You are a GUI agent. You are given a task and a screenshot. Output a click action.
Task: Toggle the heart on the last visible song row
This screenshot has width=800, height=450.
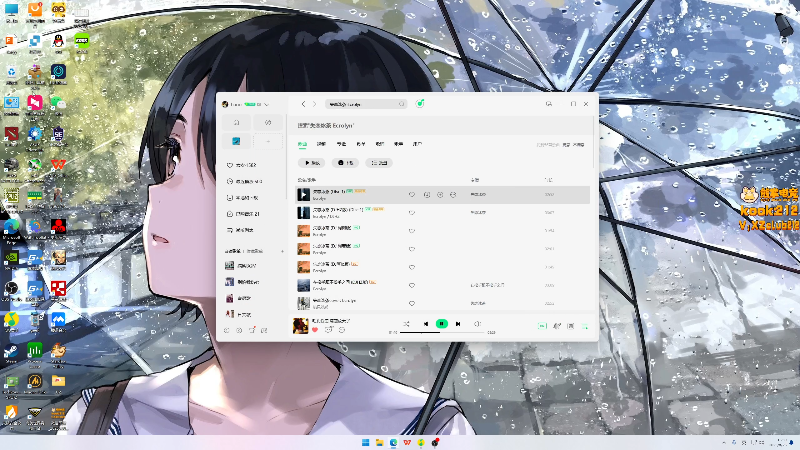pyautogui.click(x=412, y=304)
